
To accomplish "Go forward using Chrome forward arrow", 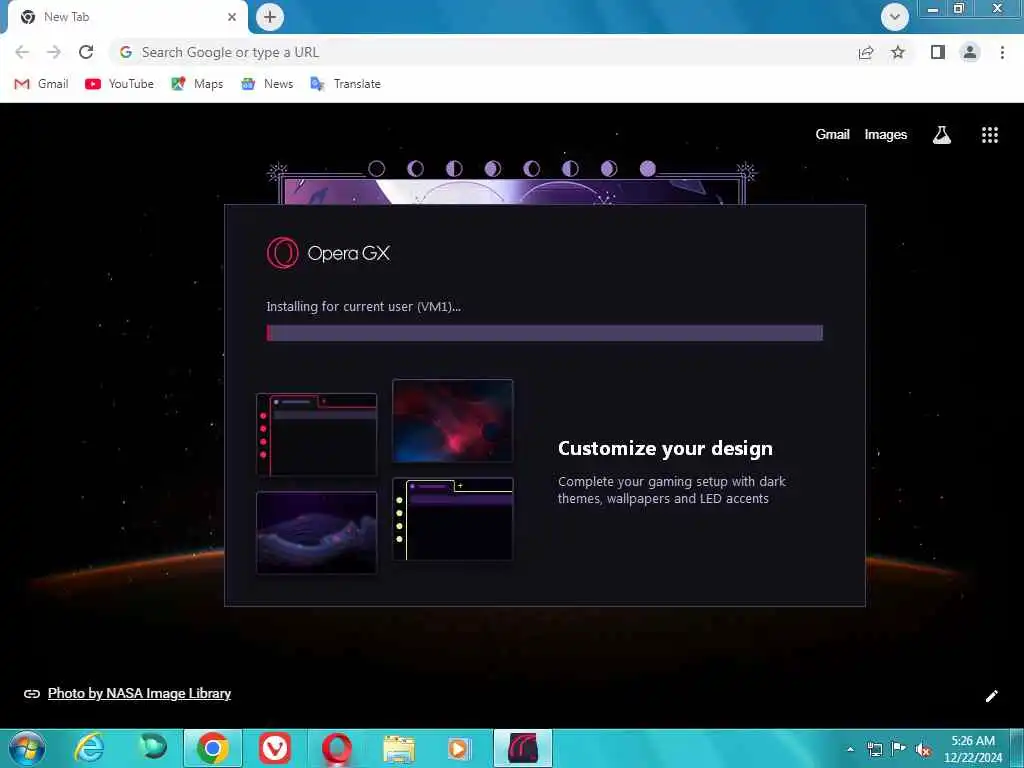I will [x=54, y=52].
